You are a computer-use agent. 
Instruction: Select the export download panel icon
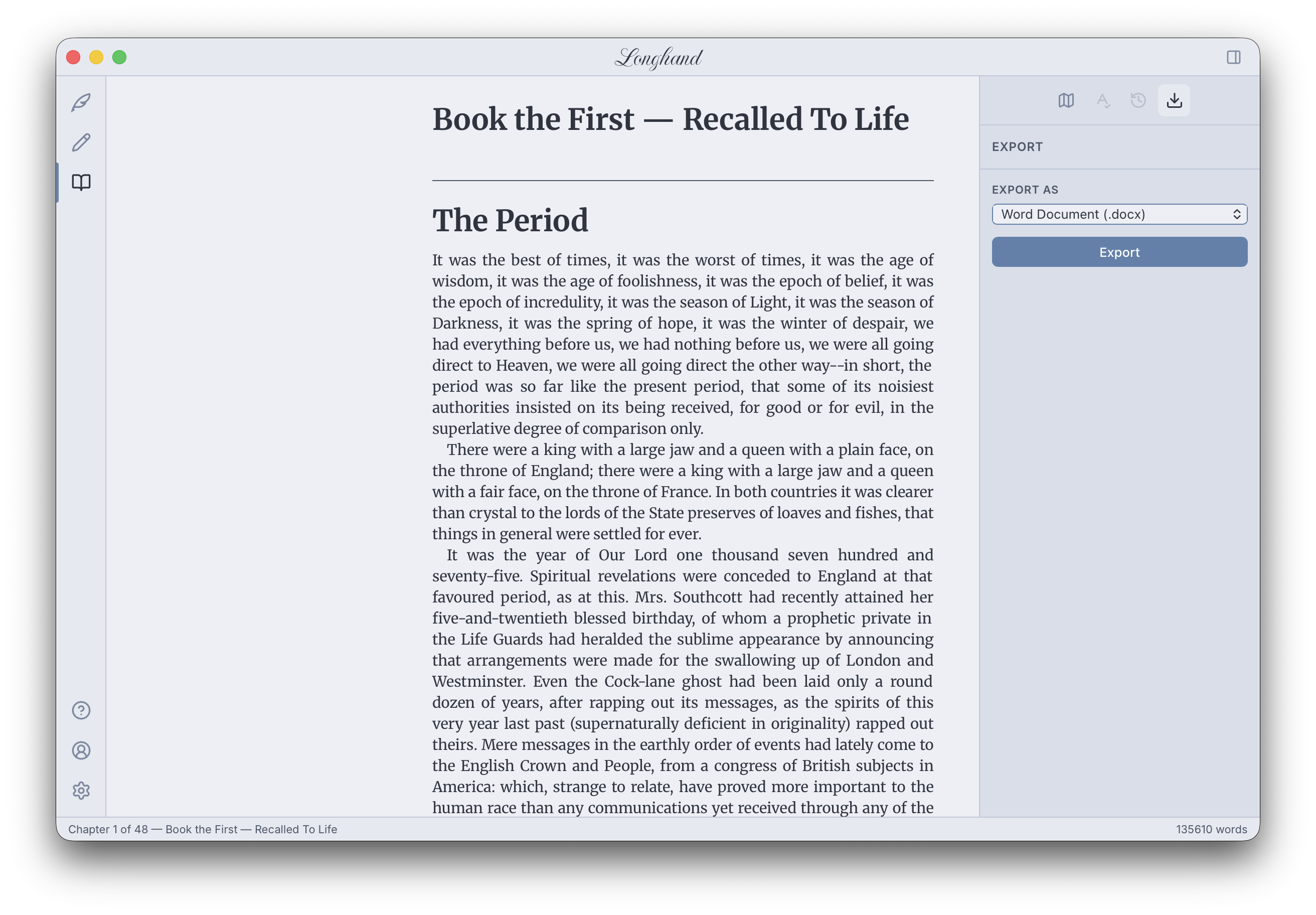click(1174, 101)
